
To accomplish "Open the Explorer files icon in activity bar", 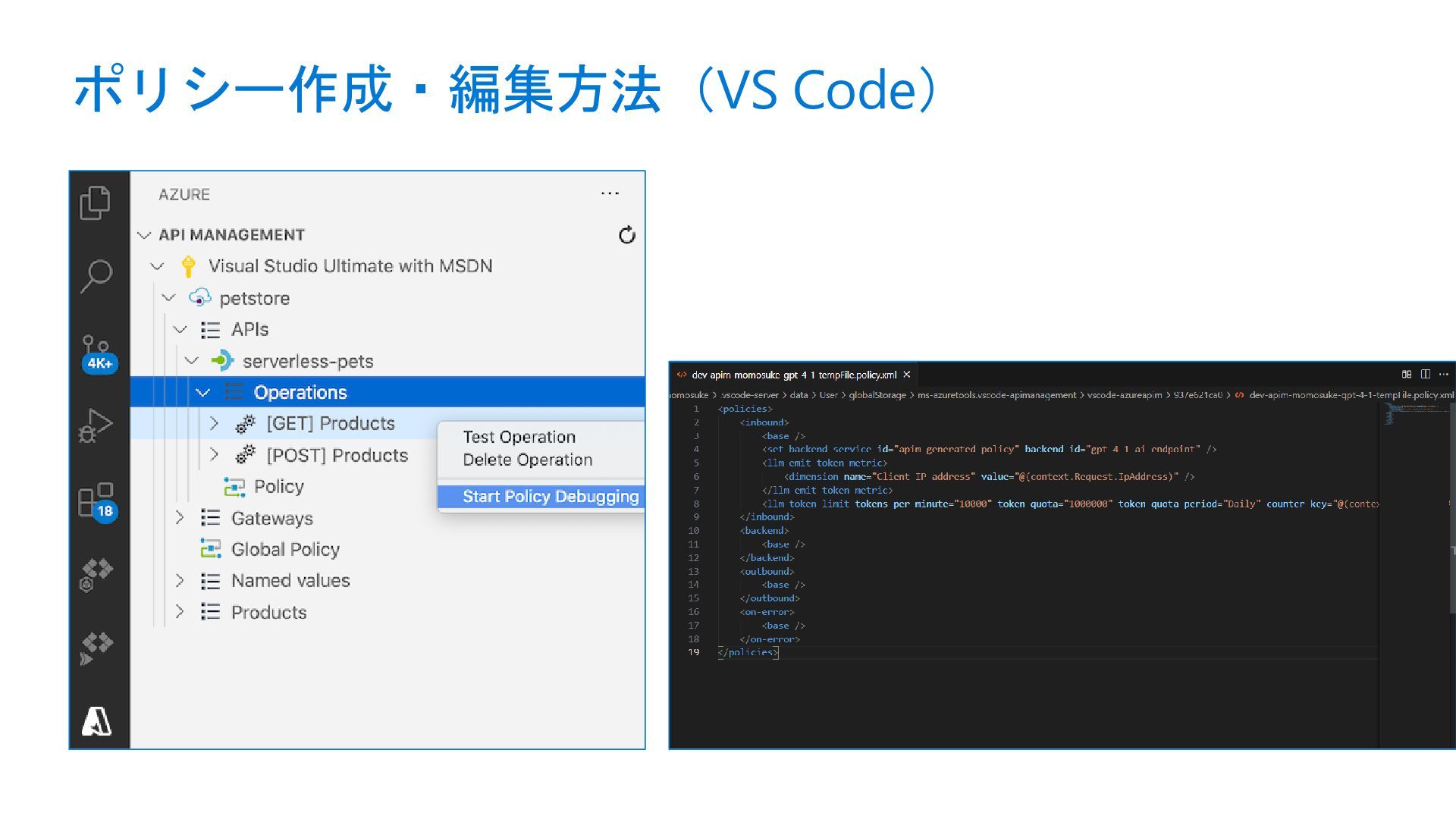I will pos(96,202).
